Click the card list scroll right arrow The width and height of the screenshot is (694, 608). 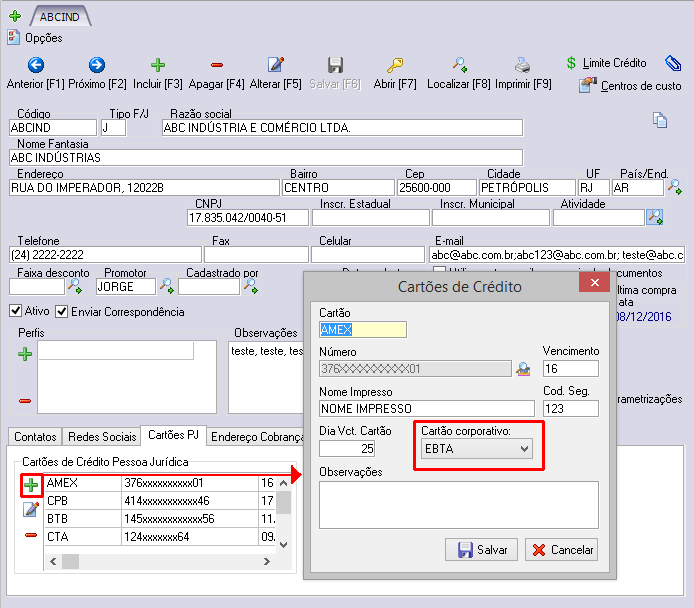266,561
